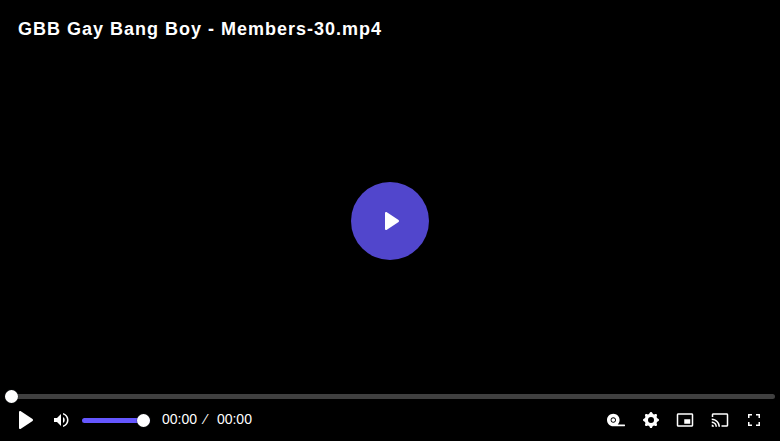Toggle fullscreen mode
Viewport: 780px width, 441px height.
pyautogui.click(x=754, y=420)
